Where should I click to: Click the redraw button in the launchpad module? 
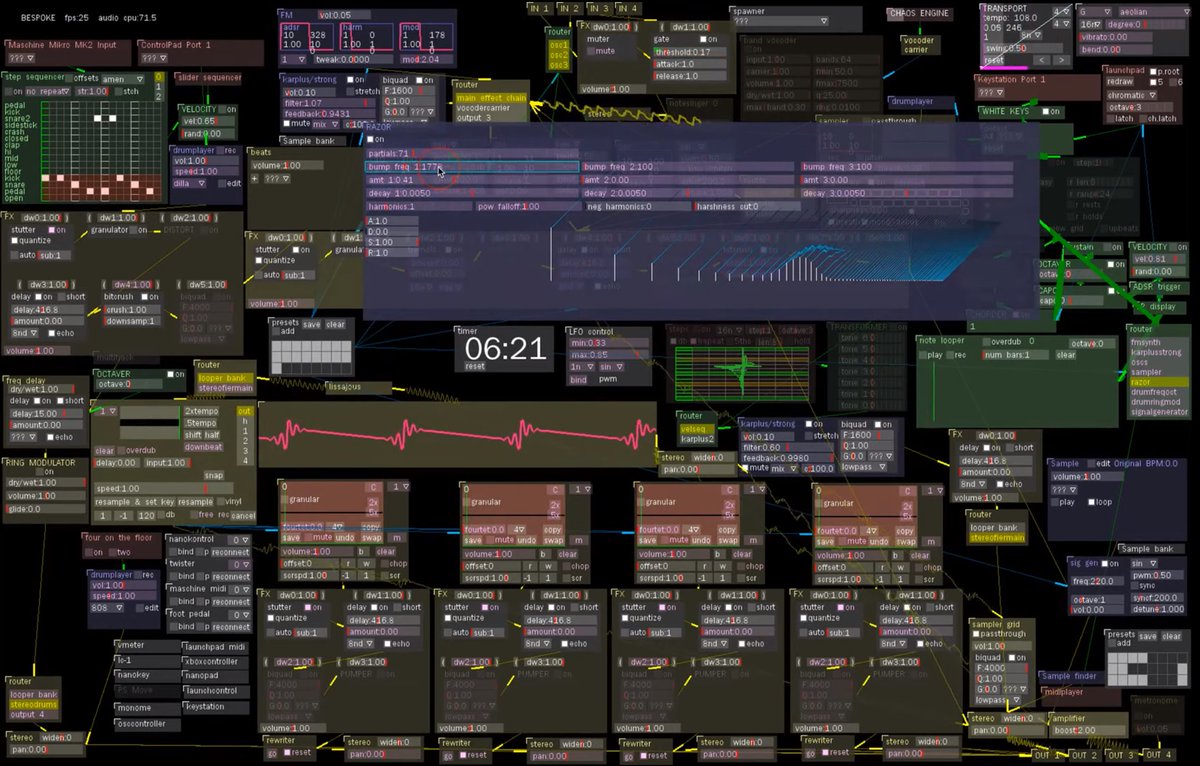[x=1121, y=81]
